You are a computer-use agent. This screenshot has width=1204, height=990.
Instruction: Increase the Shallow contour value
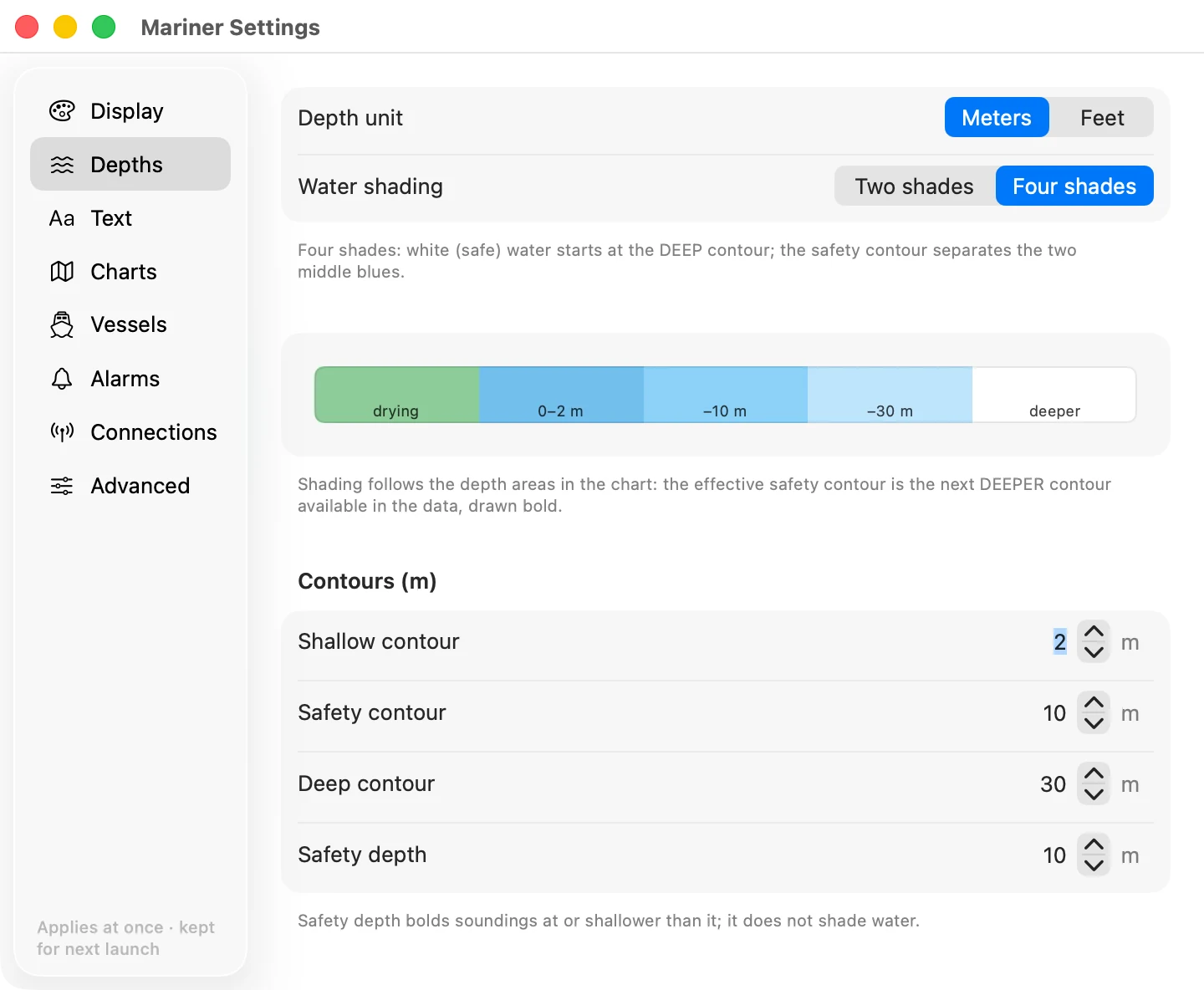1094,631
